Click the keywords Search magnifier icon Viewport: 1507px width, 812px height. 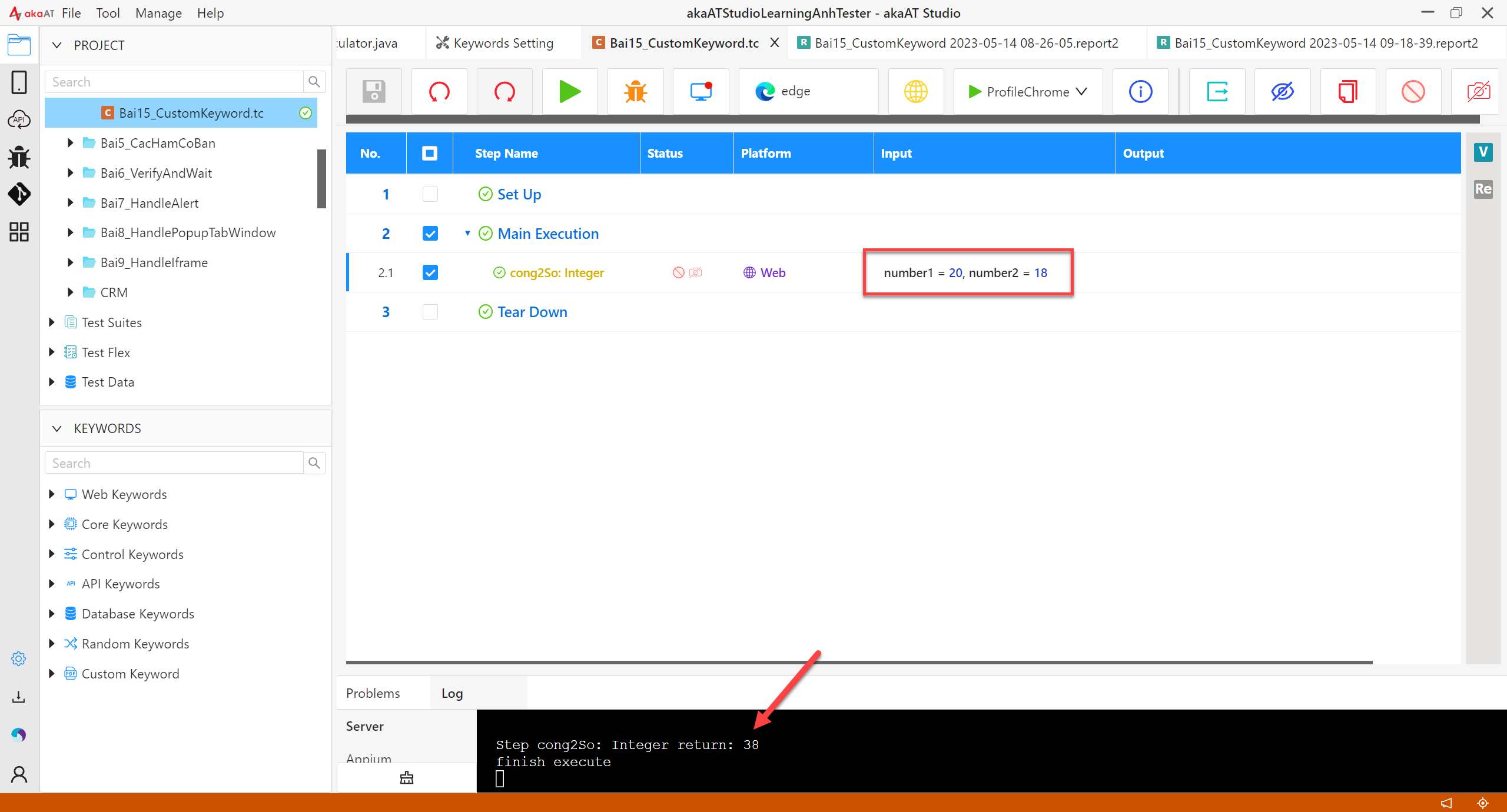coord(314,463)
